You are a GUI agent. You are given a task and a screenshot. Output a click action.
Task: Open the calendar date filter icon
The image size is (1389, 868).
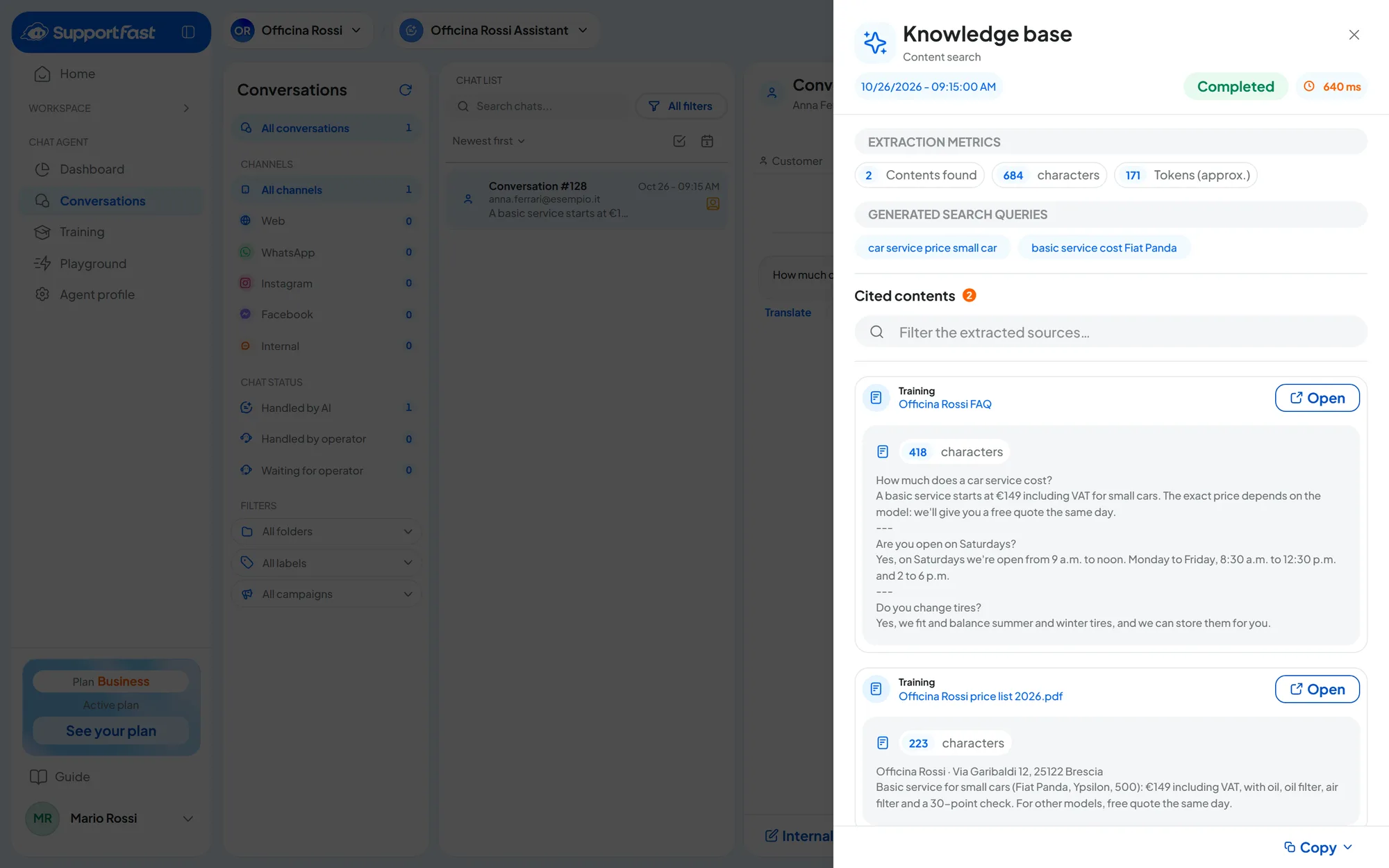[707, 141]
